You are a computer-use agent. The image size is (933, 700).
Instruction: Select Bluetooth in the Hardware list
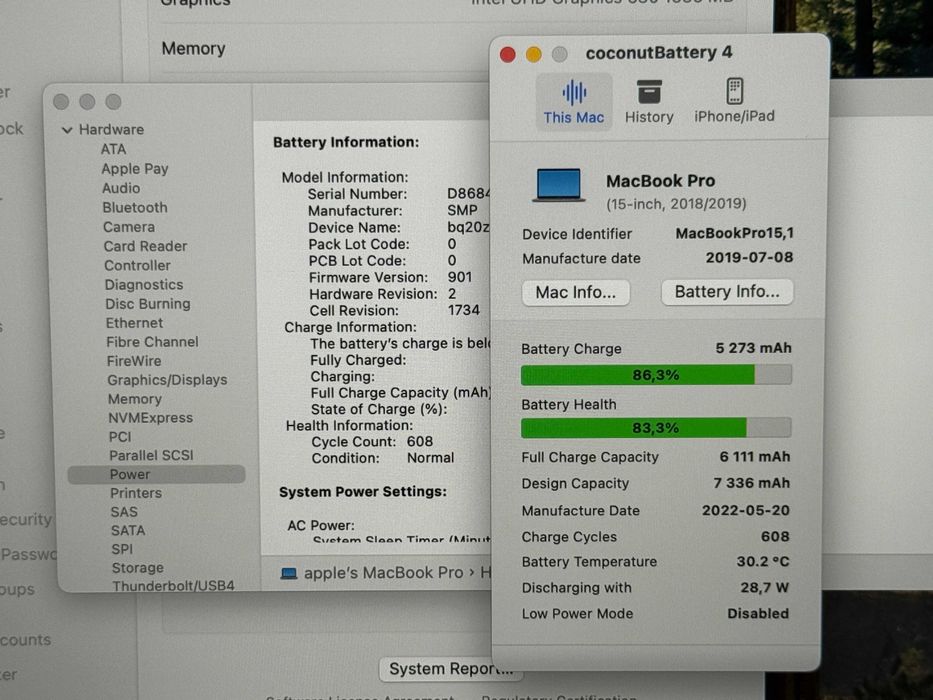click(x=135, y=207)
